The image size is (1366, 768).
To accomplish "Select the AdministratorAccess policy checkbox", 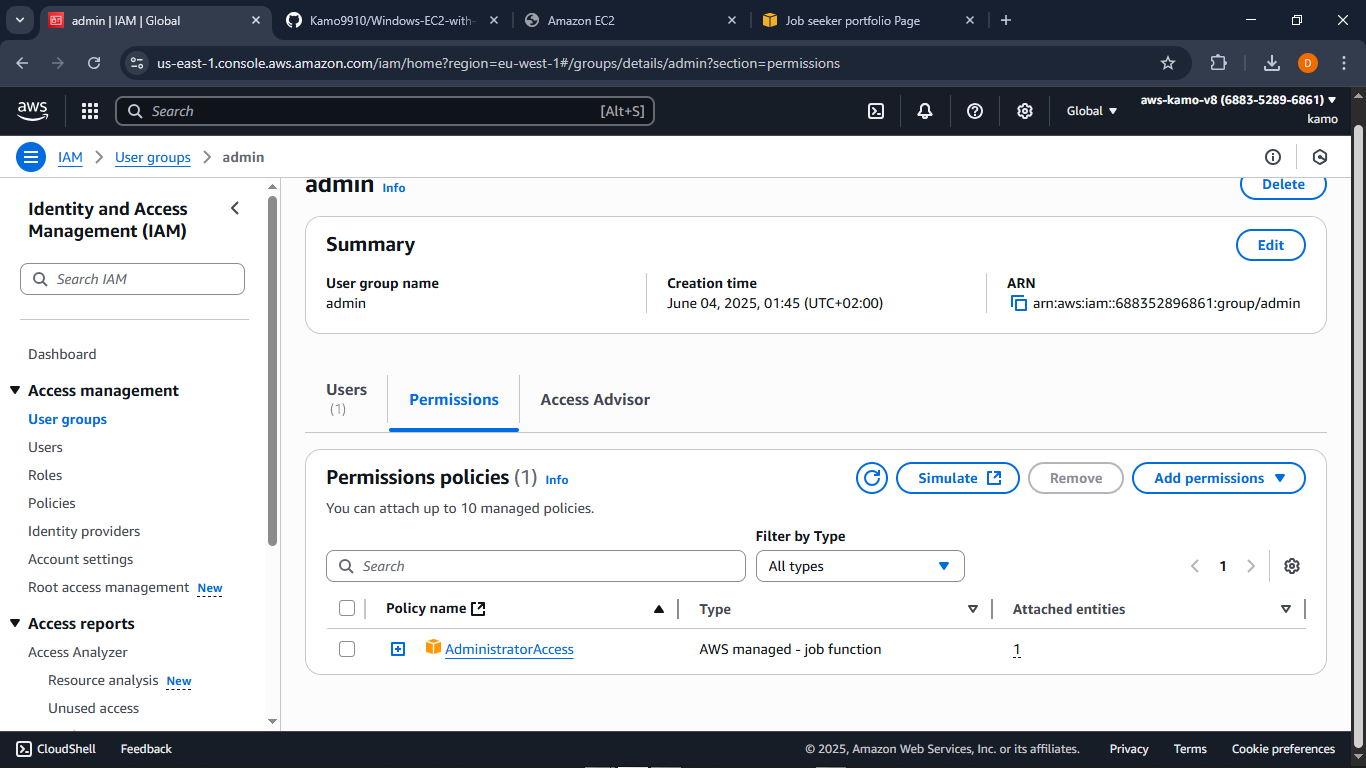I will (347, 648).
